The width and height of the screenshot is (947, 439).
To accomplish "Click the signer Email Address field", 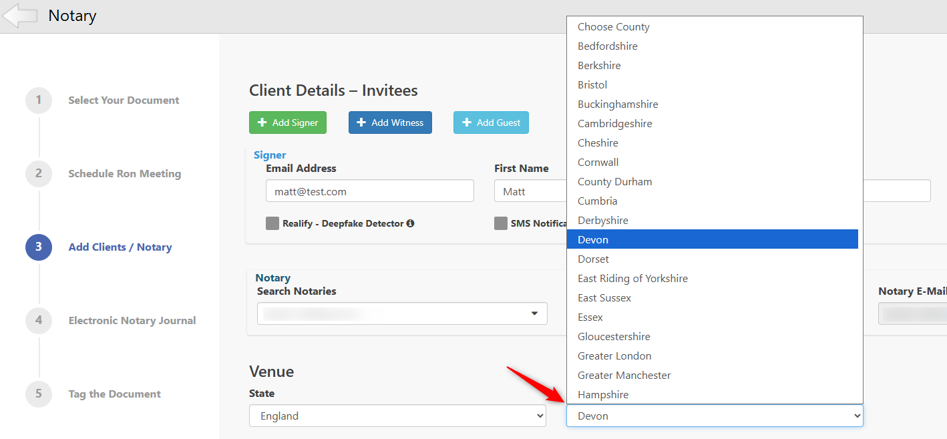I will 370,191.
